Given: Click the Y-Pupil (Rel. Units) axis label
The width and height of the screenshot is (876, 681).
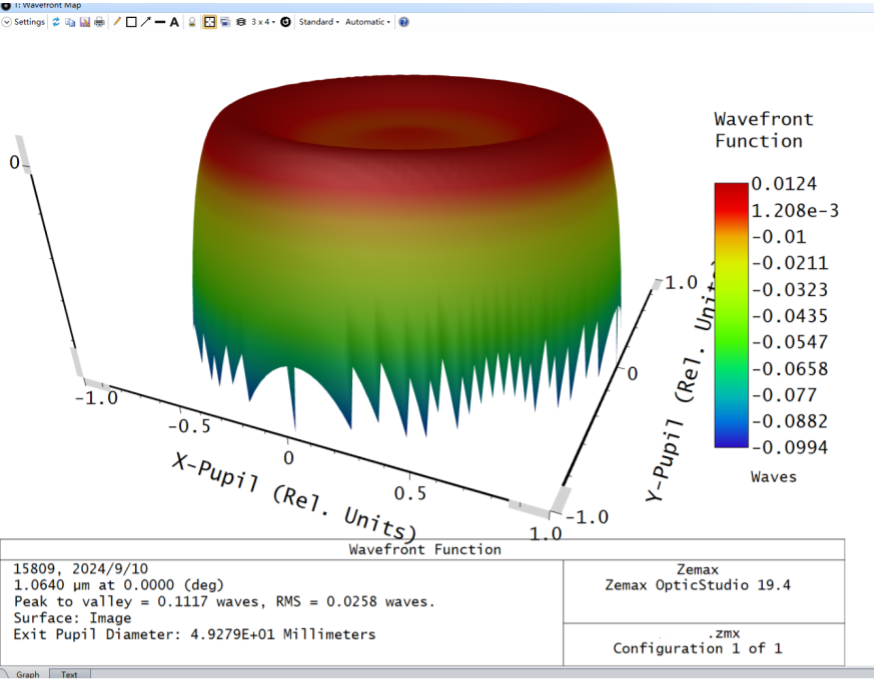Looking at the screenshot, I should click(x=682, y=380).
